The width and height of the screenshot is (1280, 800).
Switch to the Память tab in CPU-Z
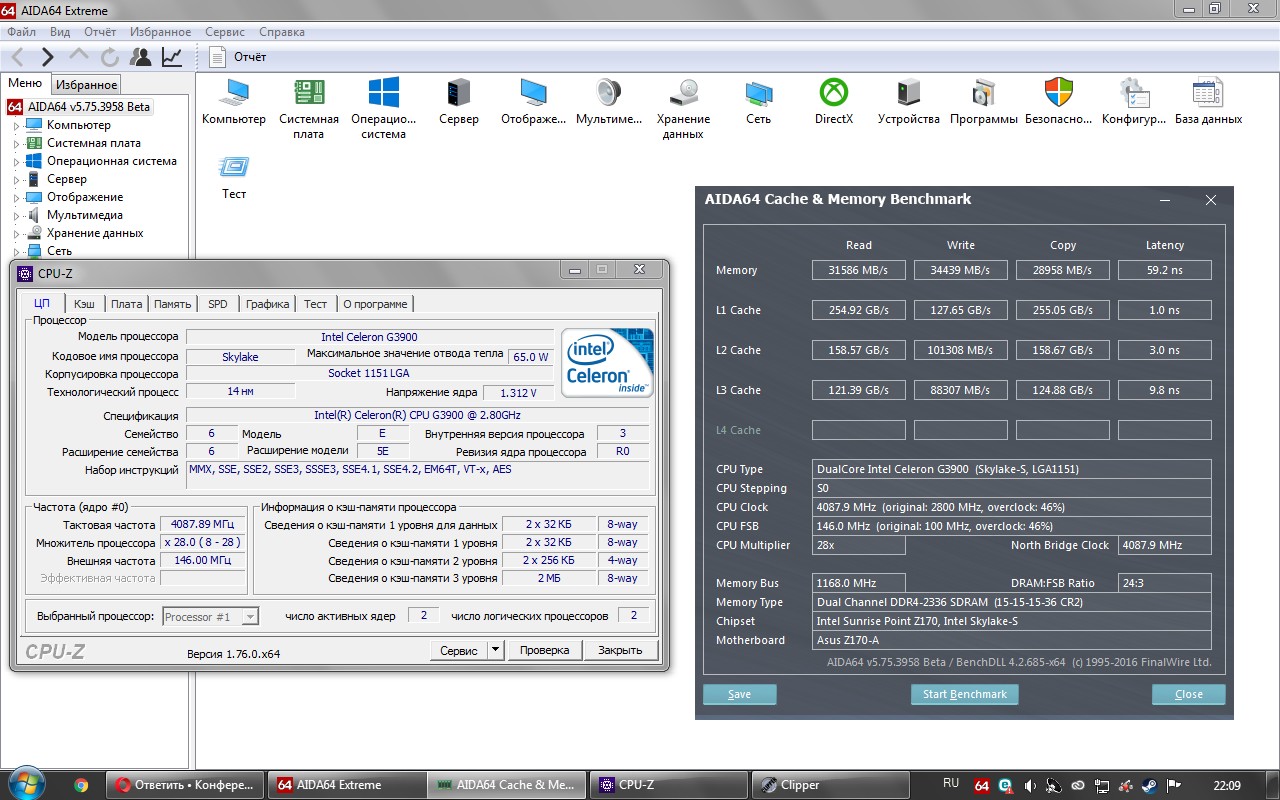173,304
